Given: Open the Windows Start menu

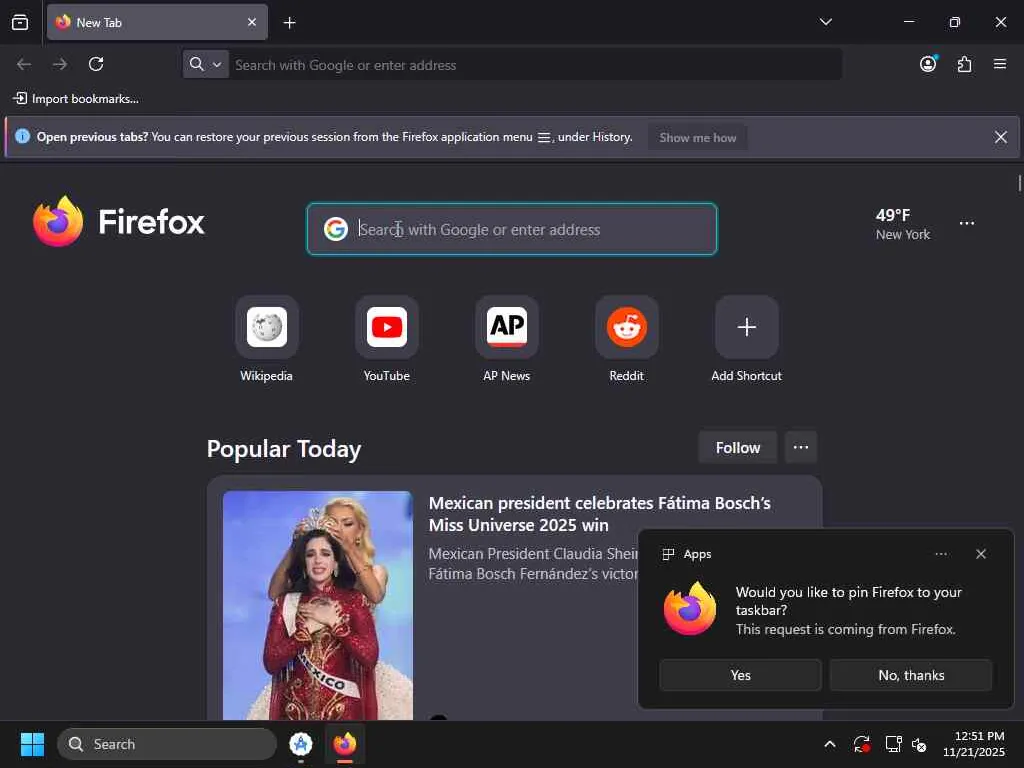Looking at the screenshot, I should point(32,744).
